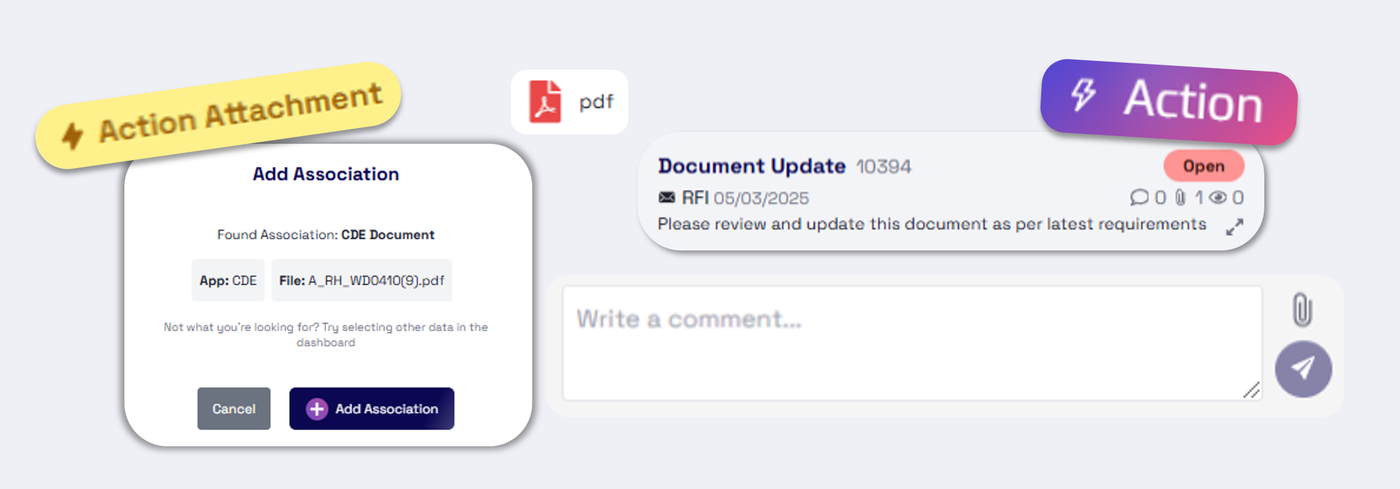The image size is (1400, 489).
Task: Focus the Write a comment field
Action: [x=912, y=343]
